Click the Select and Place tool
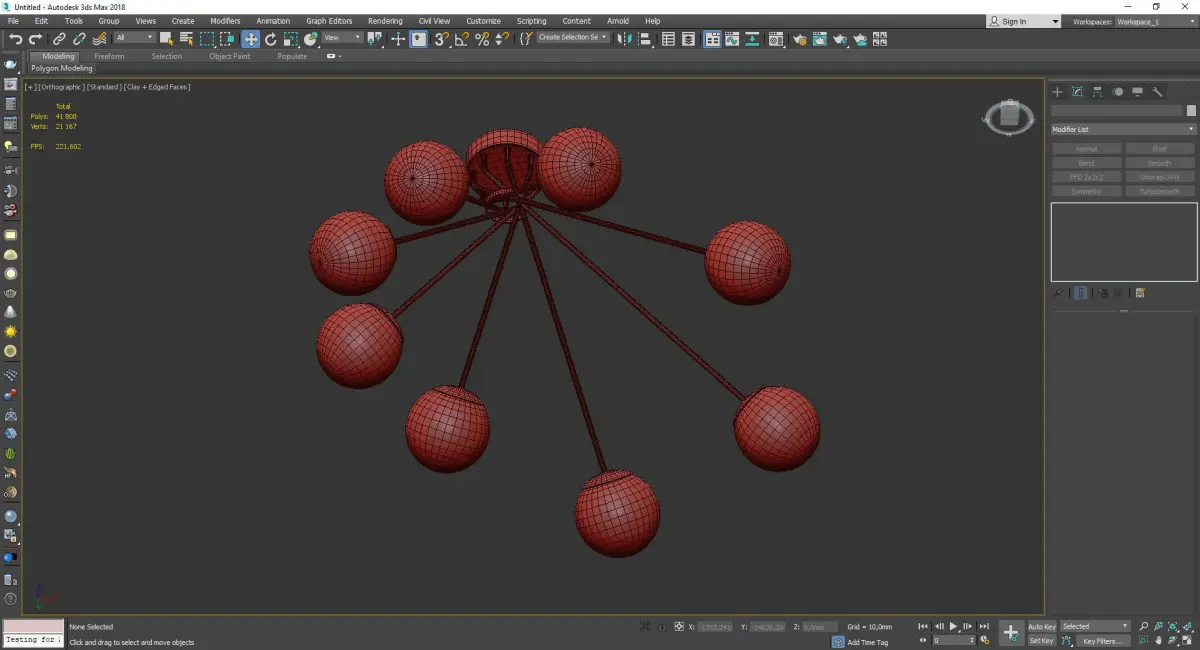1200x650 pixels. [311, 39]
